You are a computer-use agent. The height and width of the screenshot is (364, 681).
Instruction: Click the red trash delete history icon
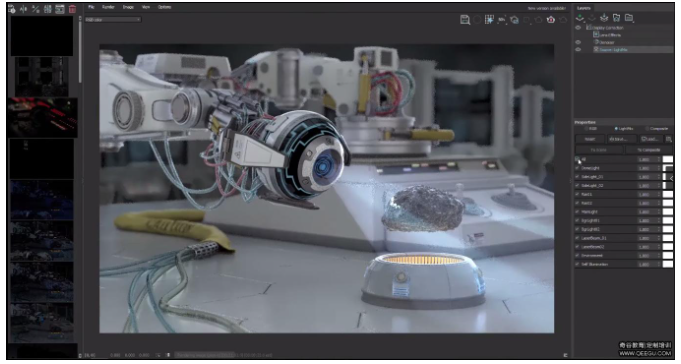(x=73, y=9)
